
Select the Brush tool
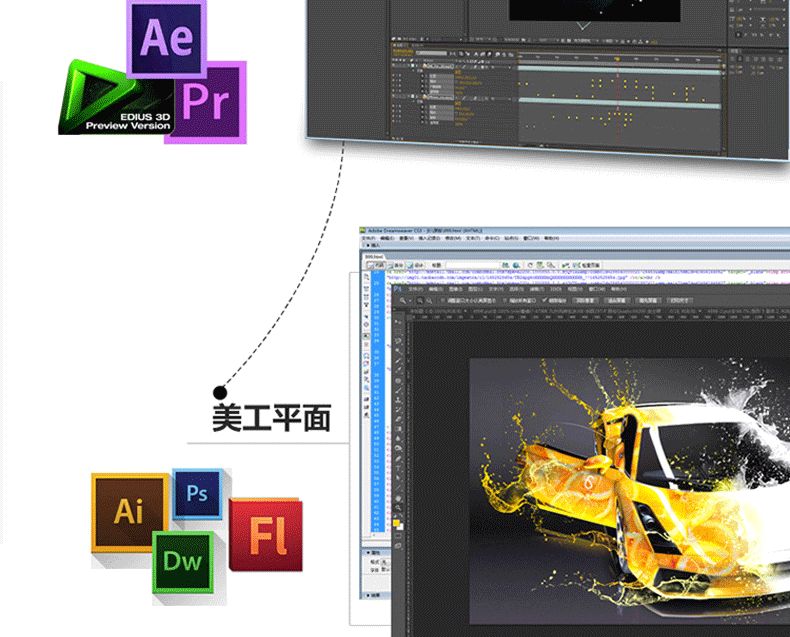(398, 390)
